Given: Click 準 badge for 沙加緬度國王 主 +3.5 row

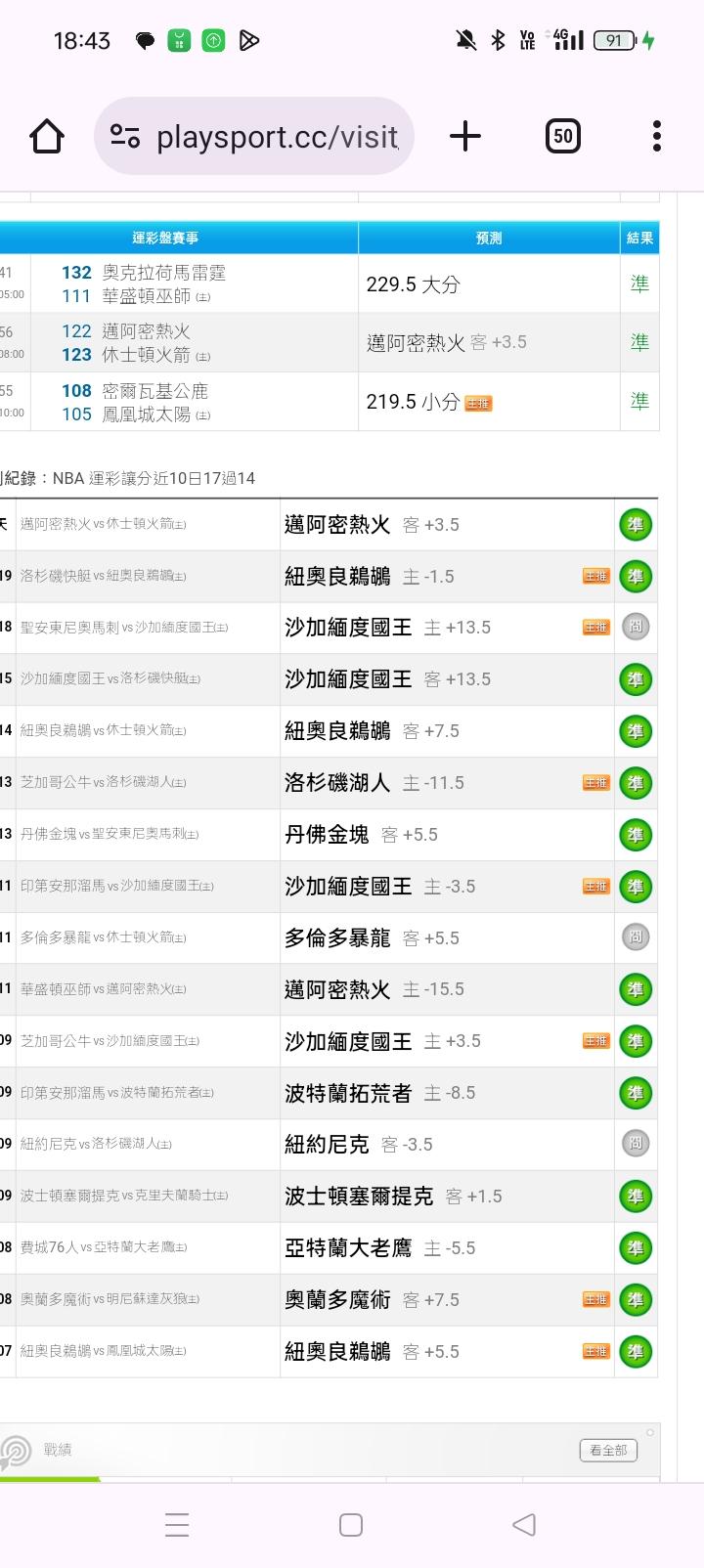Looking at the screenshot, I should click(x=636, y=1041).
